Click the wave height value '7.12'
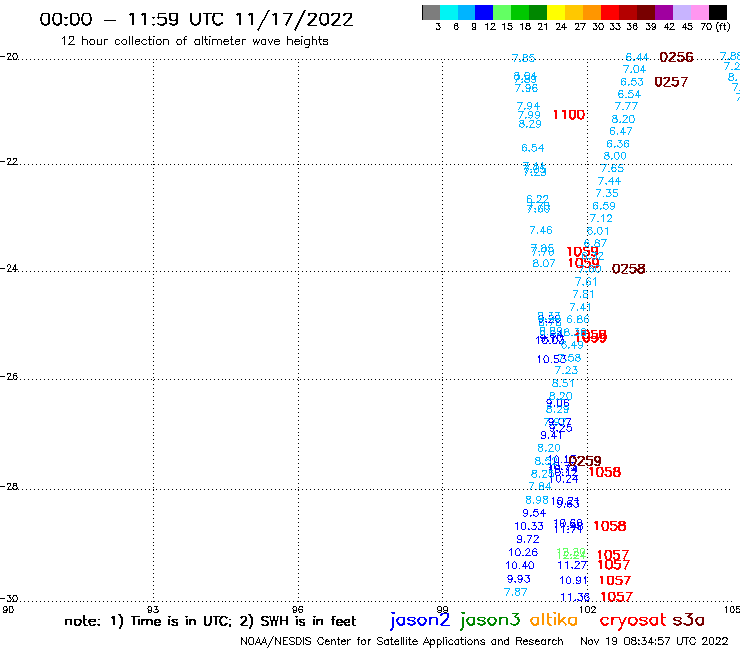 click(x=601, y=219)
